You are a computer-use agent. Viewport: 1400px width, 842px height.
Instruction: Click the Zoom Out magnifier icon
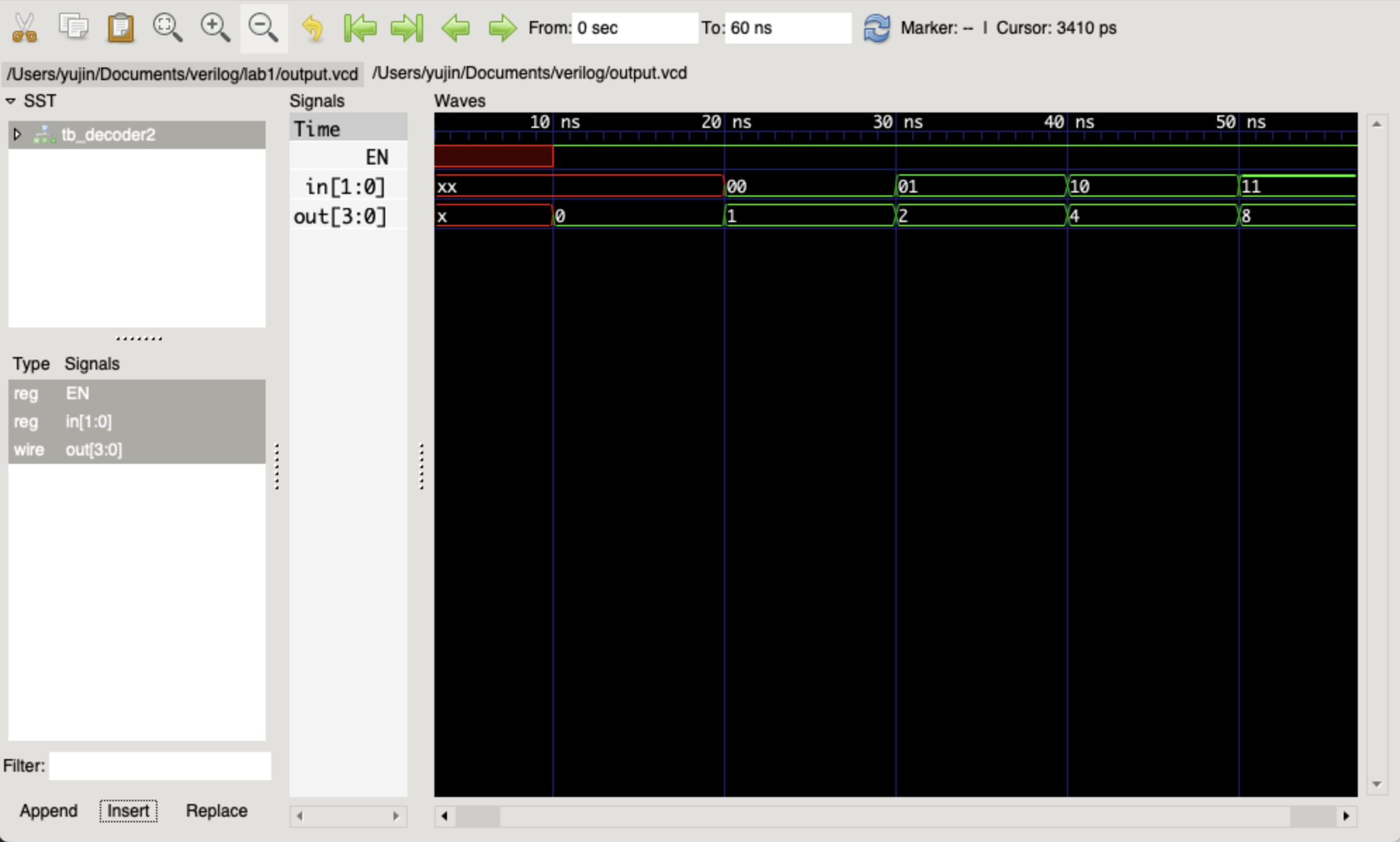click(263, 28)
